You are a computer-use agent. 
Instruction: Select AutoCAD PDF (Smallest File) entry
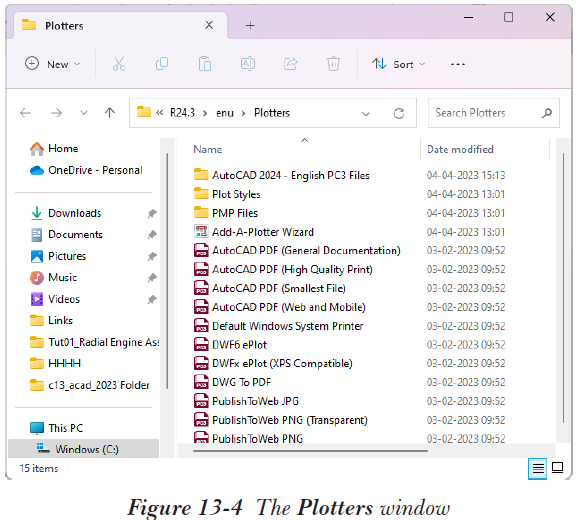click(269, 288)
